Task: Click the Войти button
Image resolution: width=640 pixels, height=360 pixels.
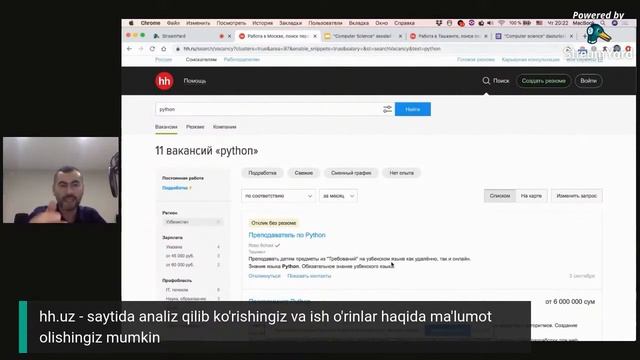Action: [588, 81]
